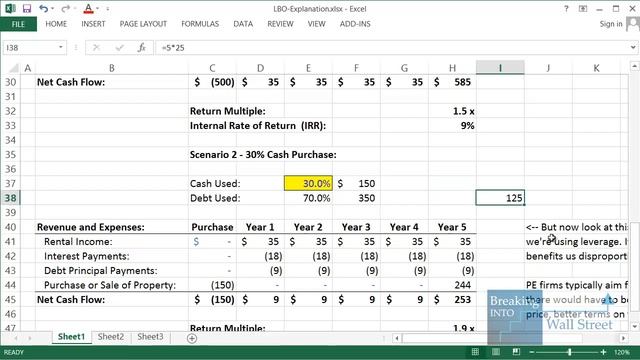The height and width of the screenshot is (360, 640).
Task: Switch to Sheet3 tab
Action: coord(150,337)
